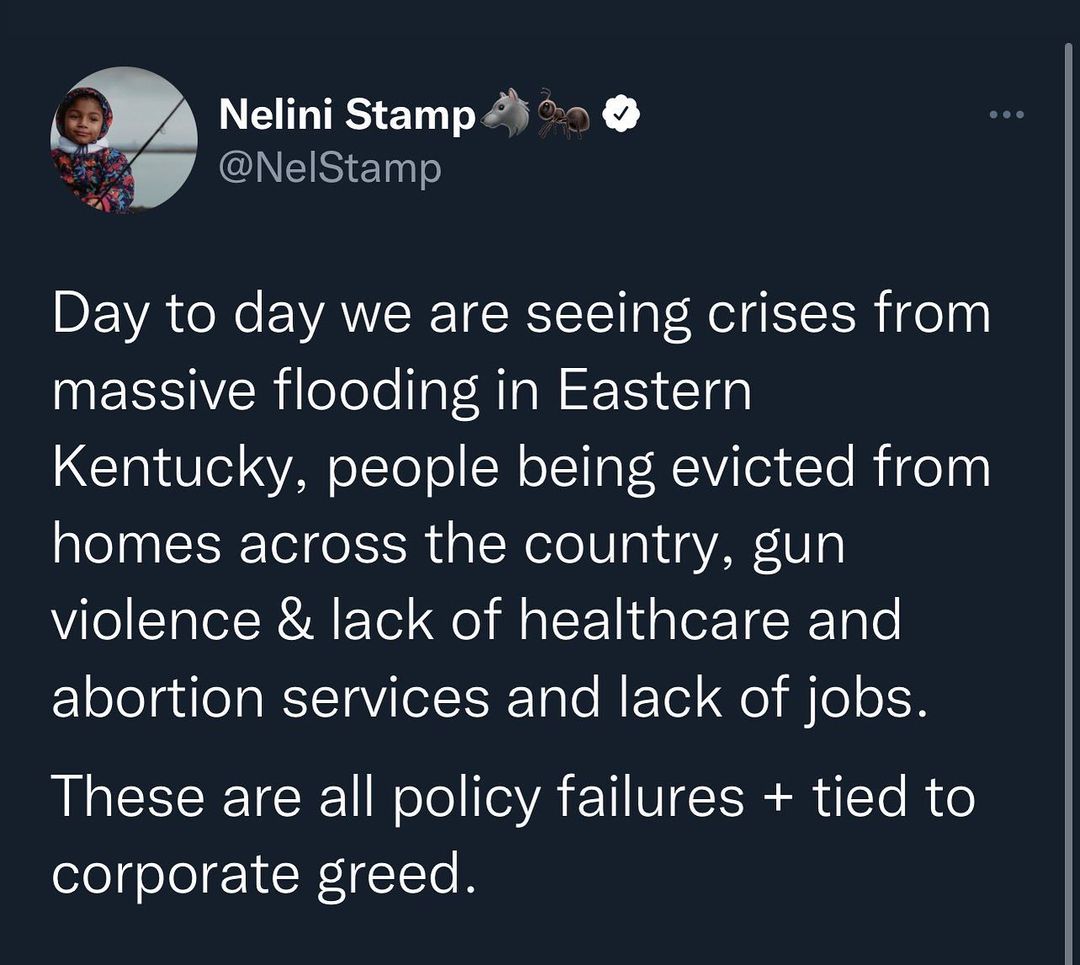Click the display name Nelini Stamp

pos(347,116)
